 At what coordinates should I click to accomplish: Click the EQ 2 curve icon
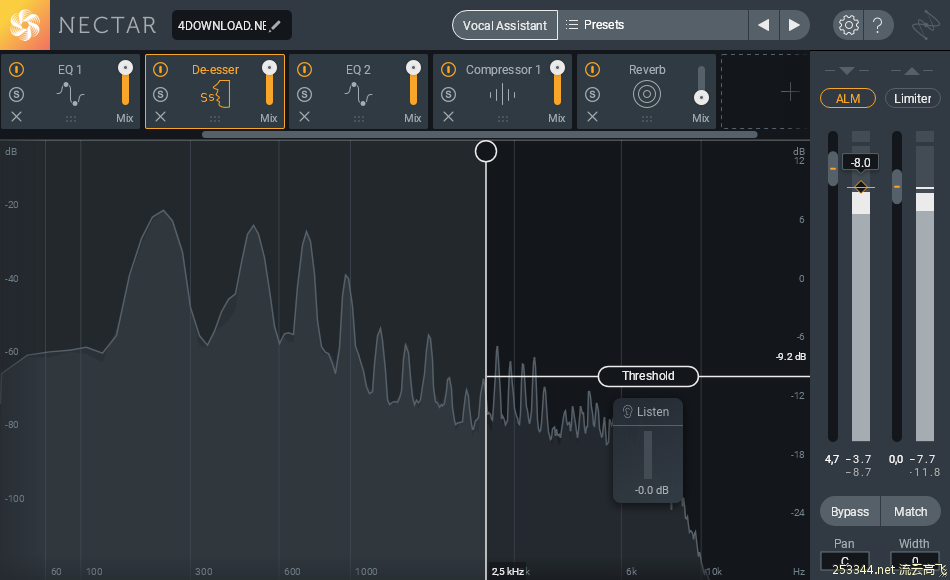tap(358, 94)
